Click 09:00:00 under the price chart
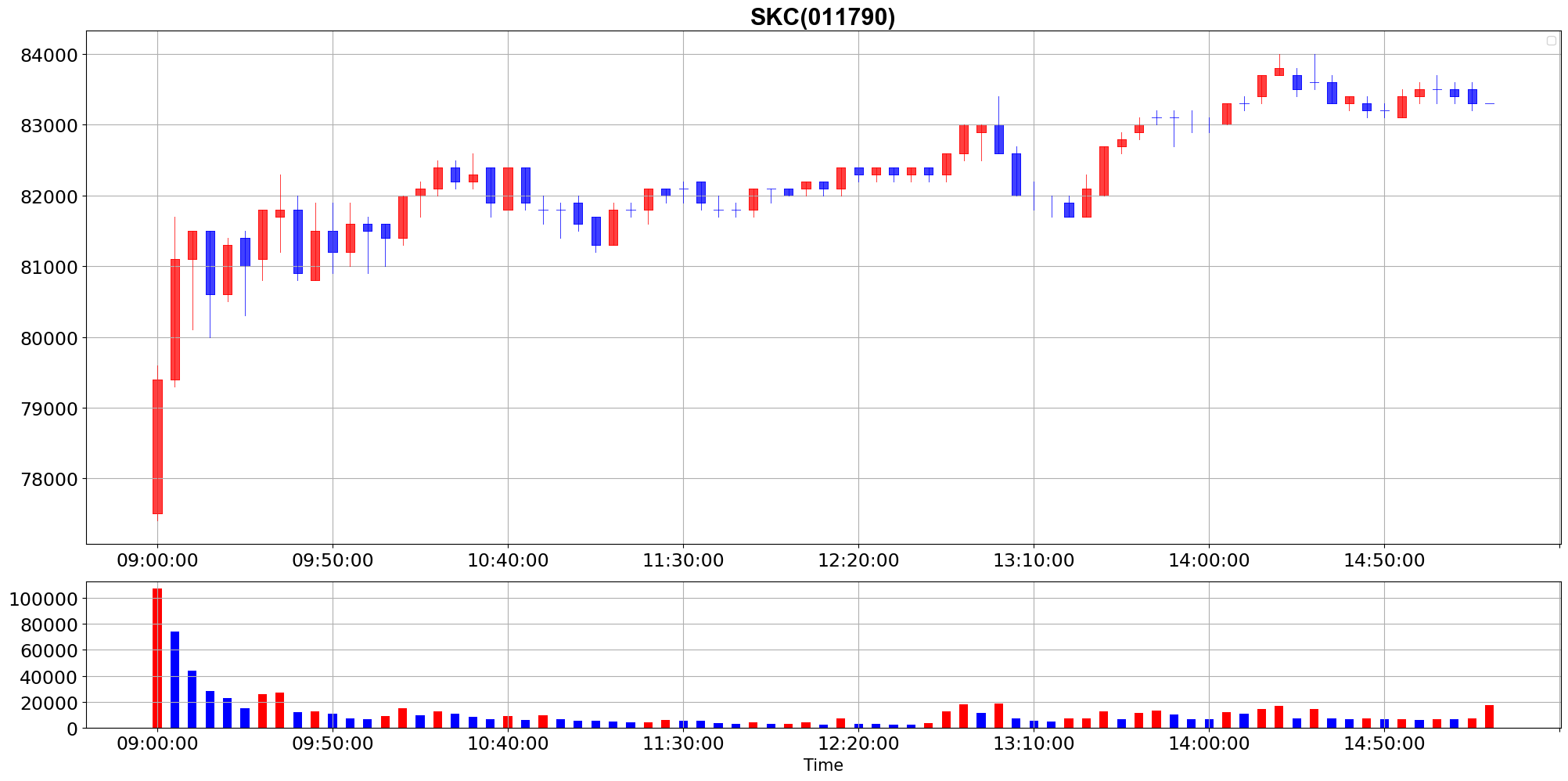 [x=157, y=560]
